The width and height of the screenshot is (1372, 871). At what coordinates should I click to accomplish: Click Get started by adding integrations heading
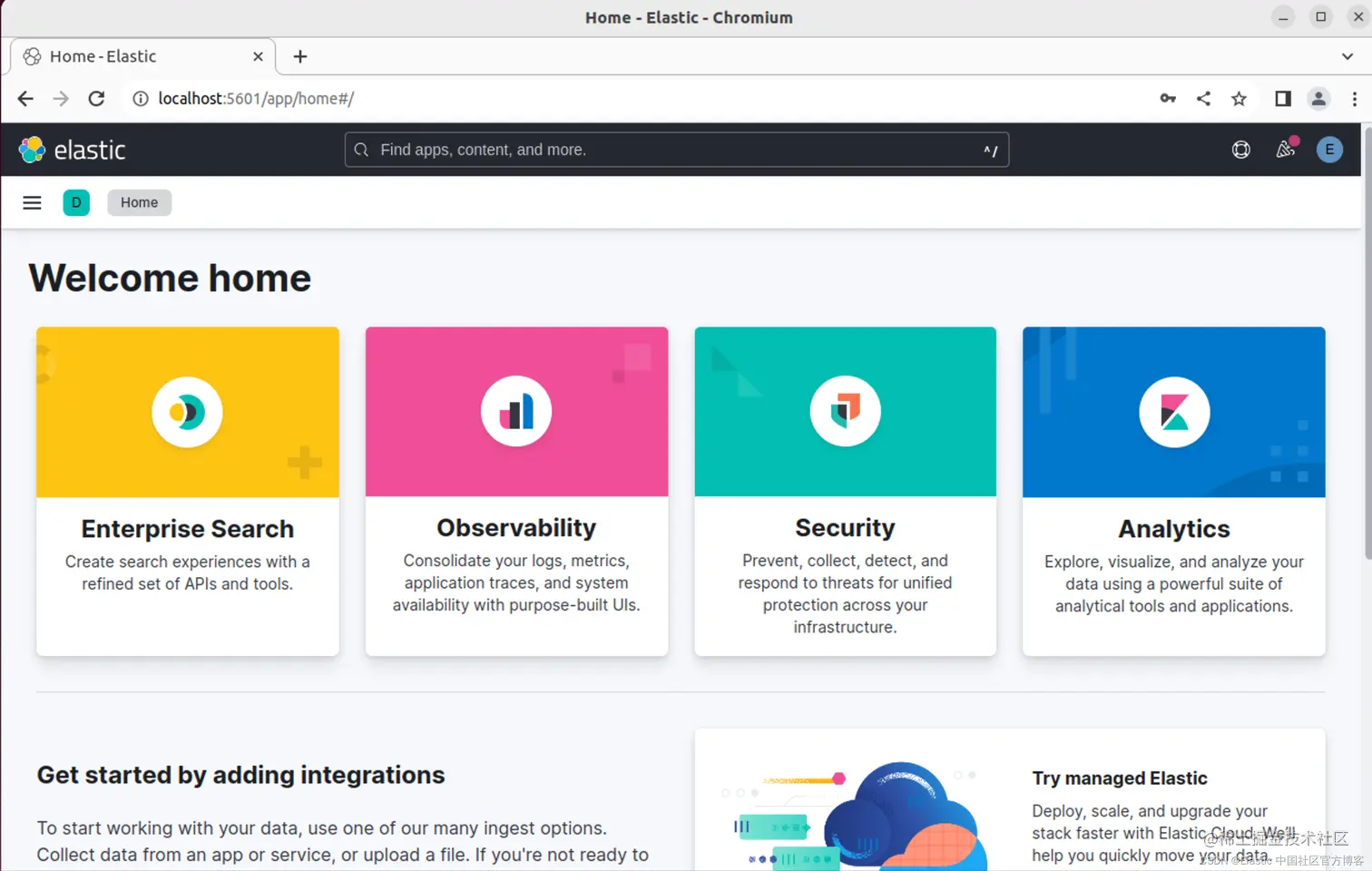(240, 775)
